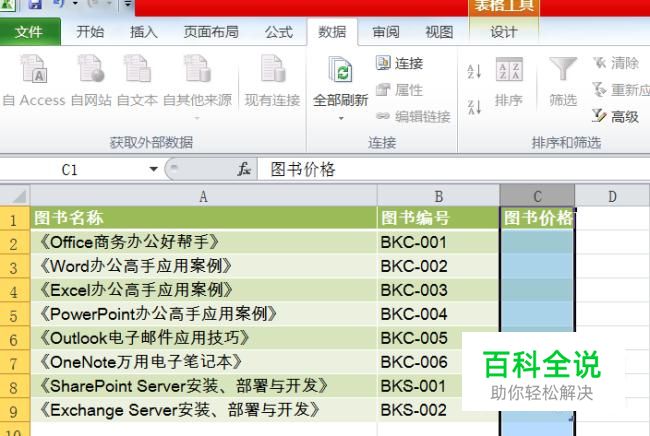The image size is (650, 436).
Task: Select cell 《Excel办公高手应用案例》
Action: coord(203,290)
